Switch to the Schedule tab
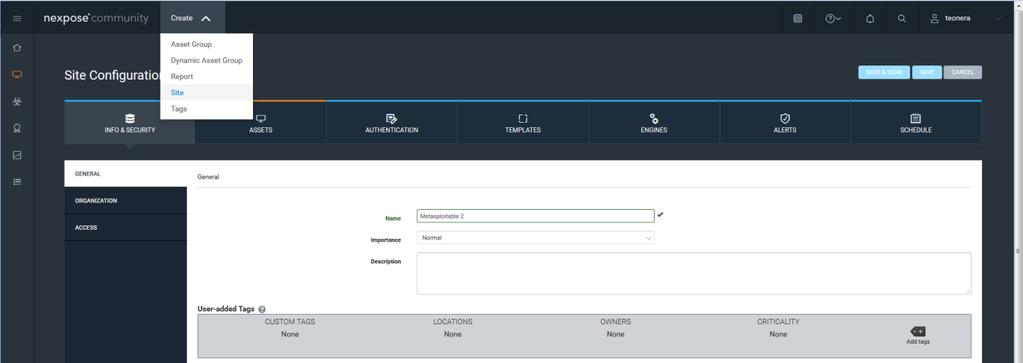 click(916, 123)
